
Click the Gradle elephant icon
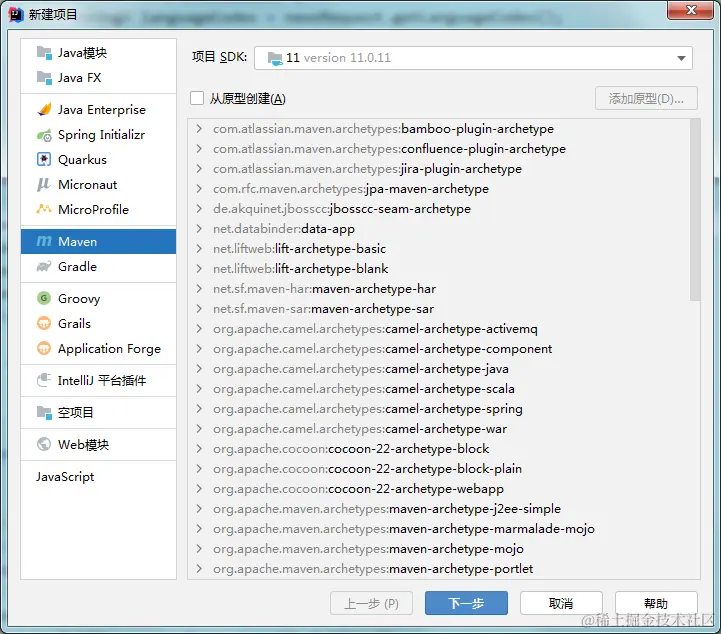click(x=44, y=266)
